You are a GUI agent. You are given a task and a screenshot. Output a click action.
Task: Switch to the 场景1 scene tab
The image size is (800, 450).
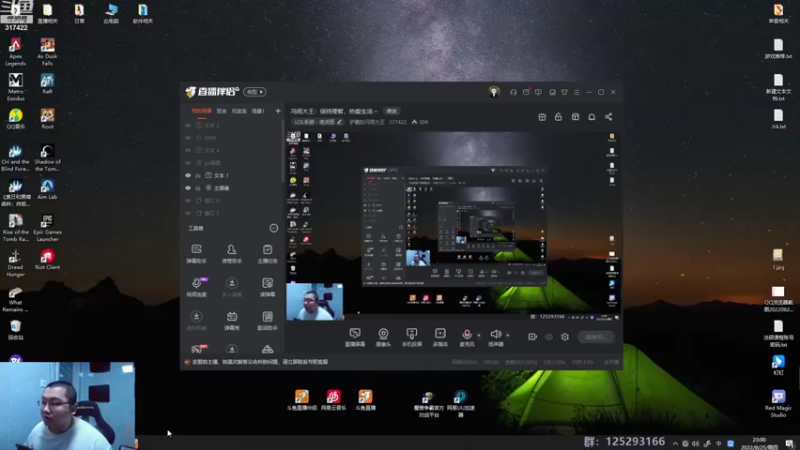point(258,111)
